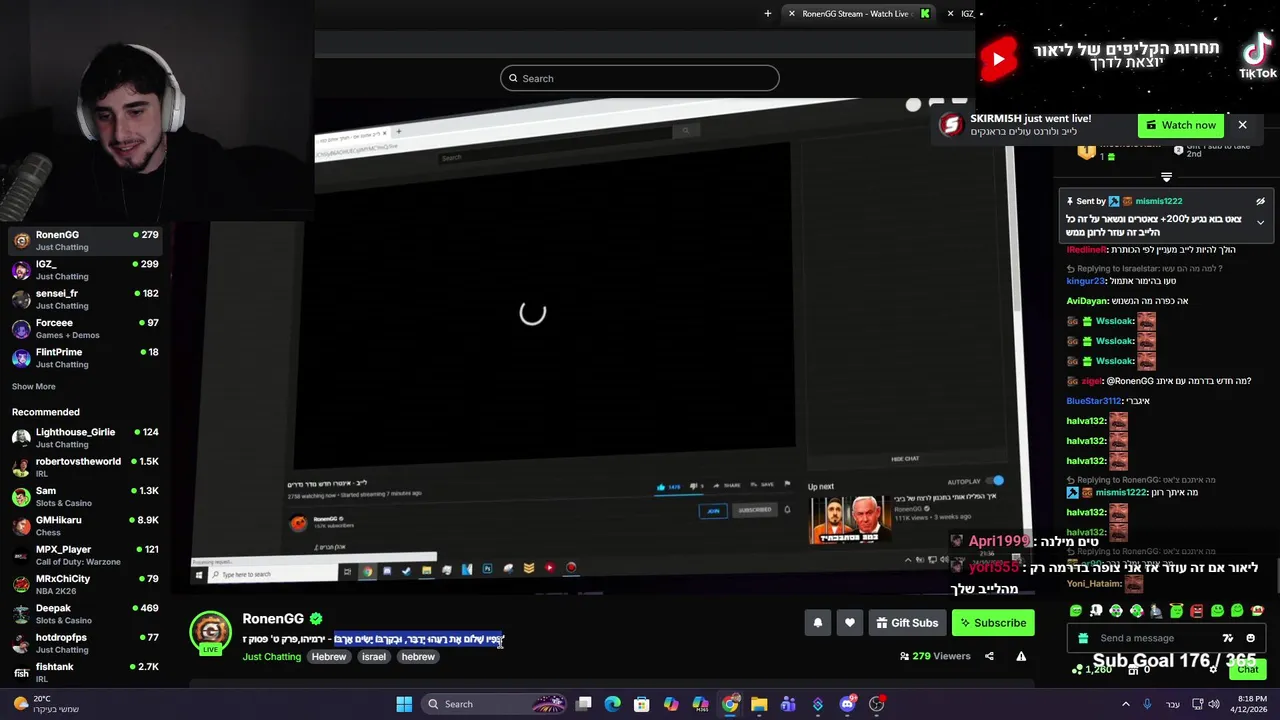The image size is (1280, 720).
Task: Open the weather widget showing 20°C
Action: point(45,704)
